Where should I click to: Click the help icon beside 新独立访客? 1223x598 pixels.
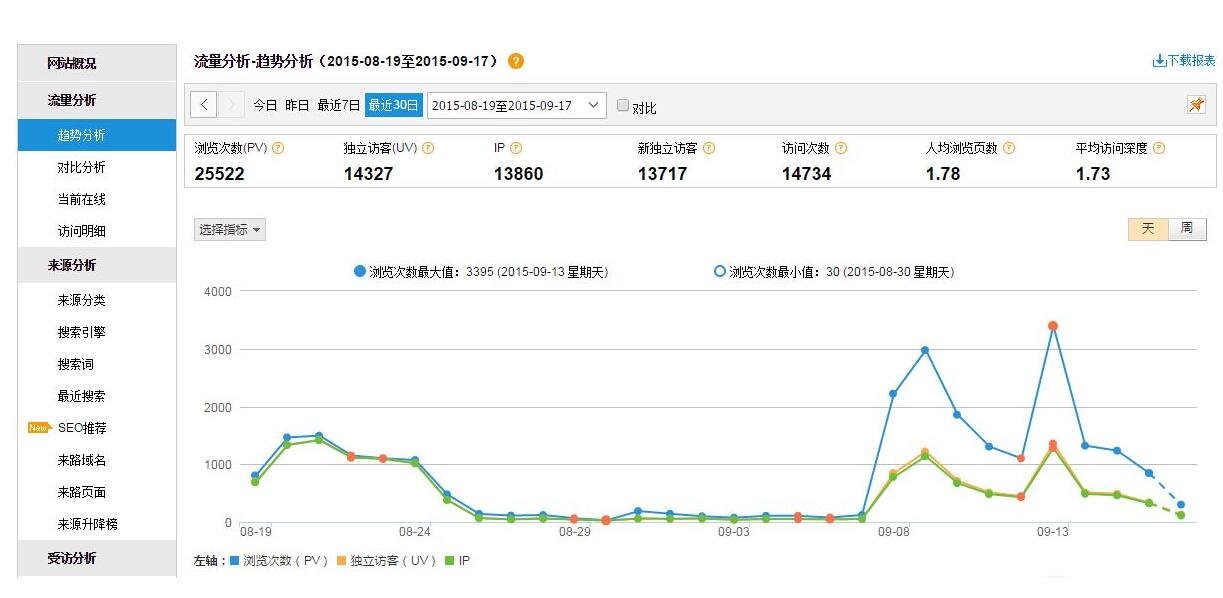pos(709,147)
